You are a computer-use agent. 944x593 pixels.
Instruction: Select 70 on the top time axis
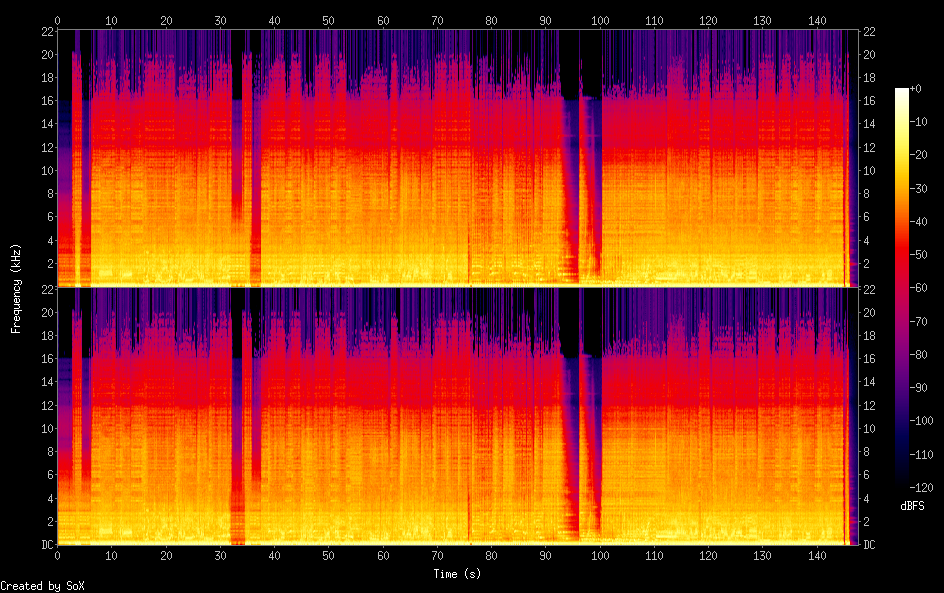437,20
